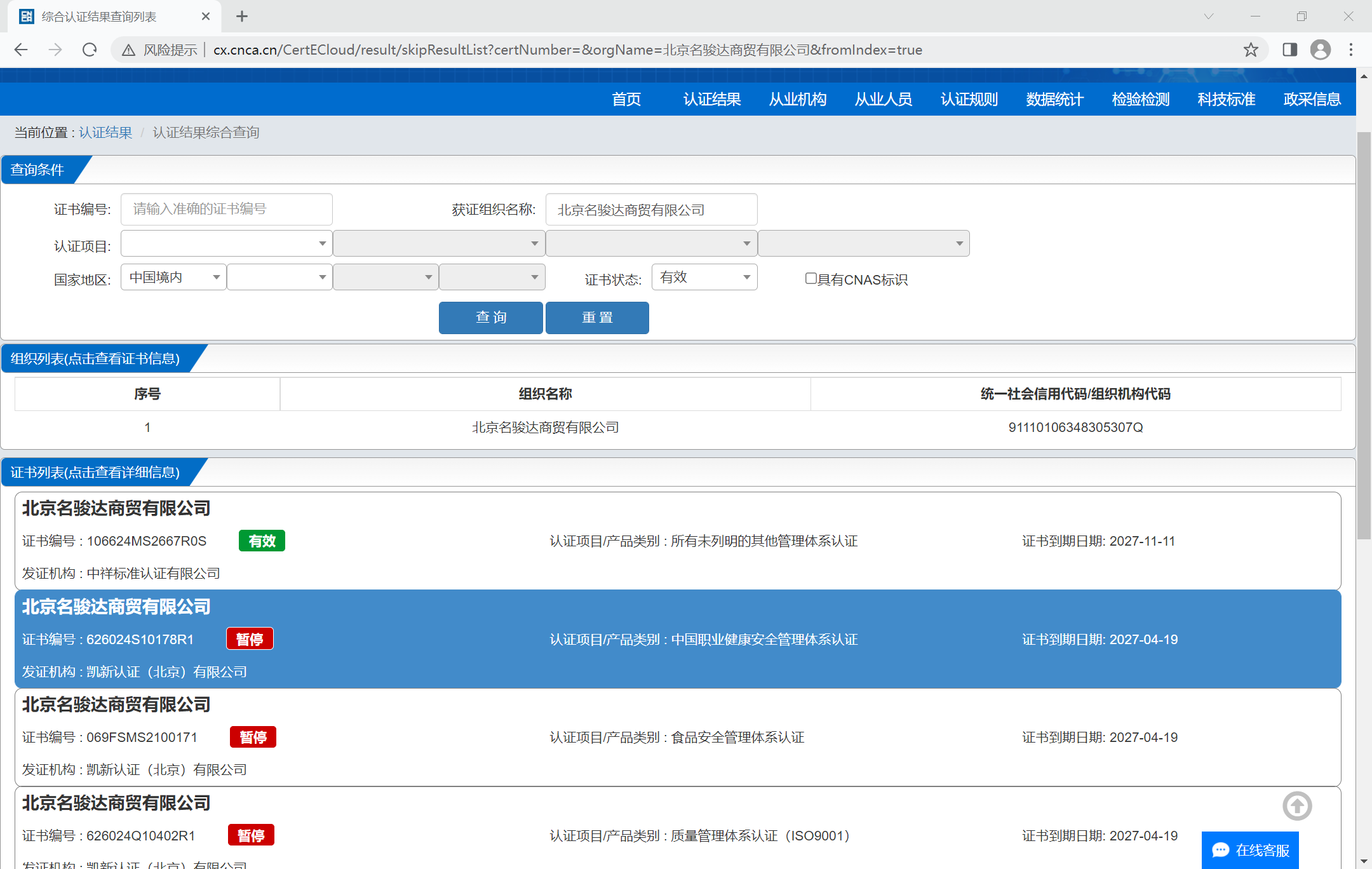The width and height of the screenshot is (1372, 869).
Task: Click the 序号 column header
Action: (147, 394)
